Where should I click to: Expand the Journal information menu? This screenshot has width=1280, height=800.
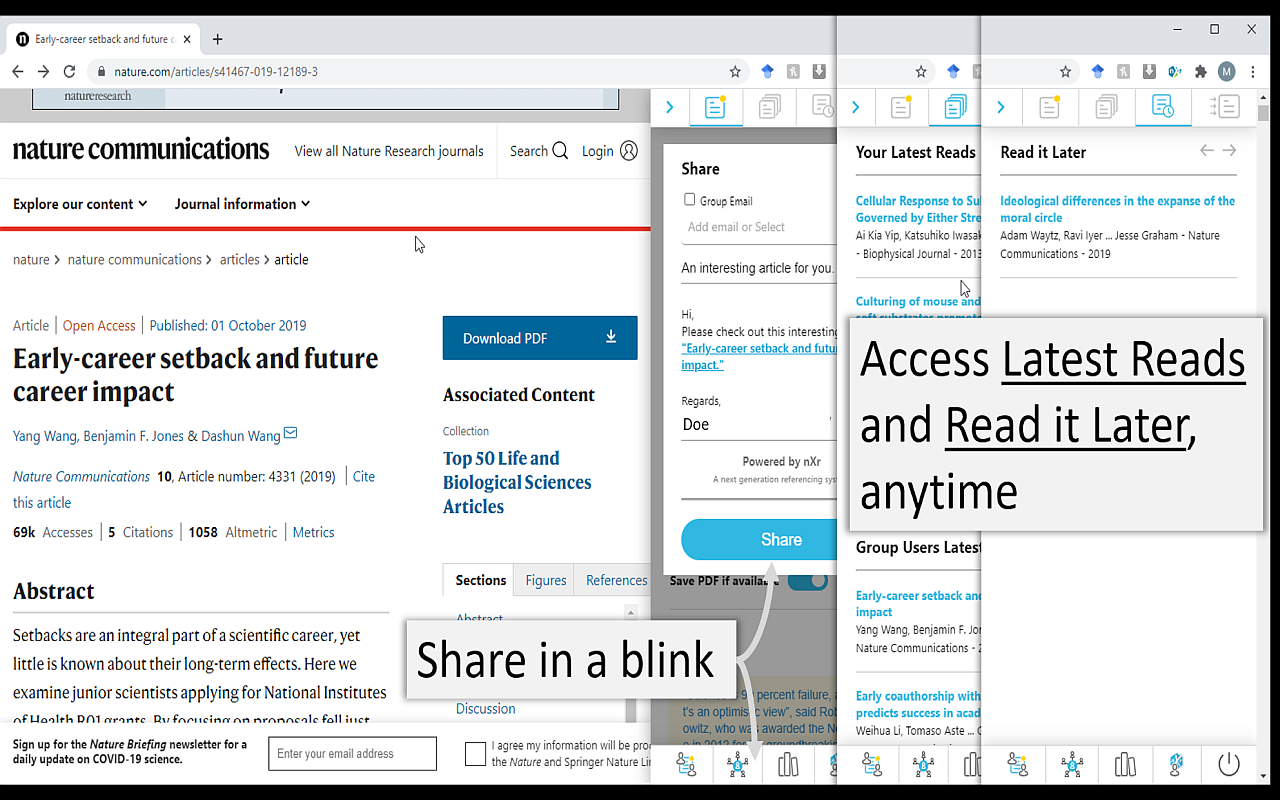click(x=243, y=204)
